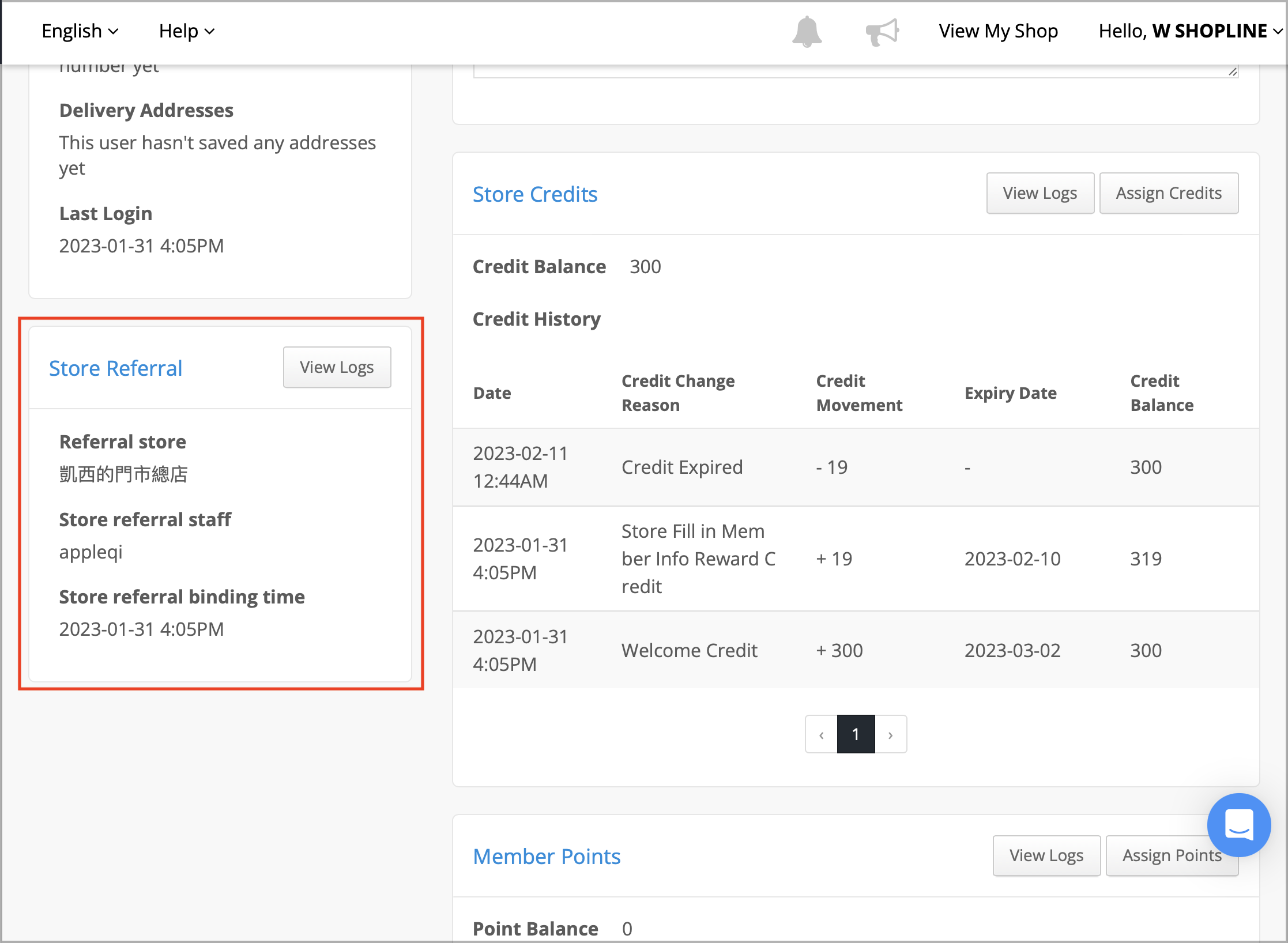The height and width of the screenshot is (943, 1288).
Task: Click the Credit Balance value 300
Action: pos(645,267)
